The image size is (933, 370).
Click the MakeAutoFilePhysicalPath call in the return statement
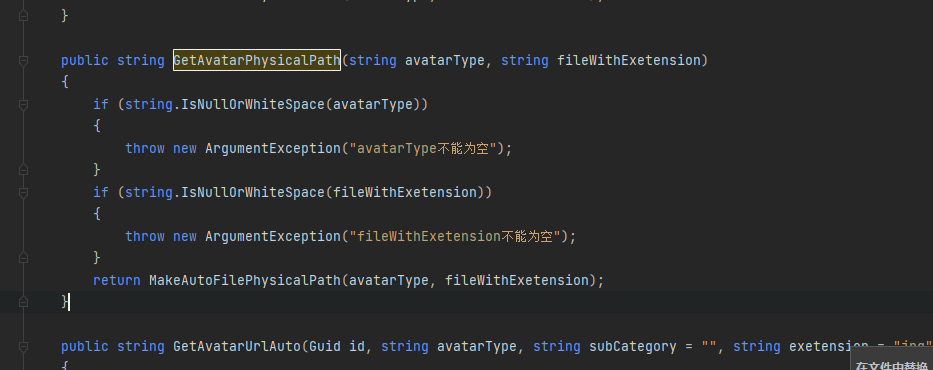pos(245,280)
